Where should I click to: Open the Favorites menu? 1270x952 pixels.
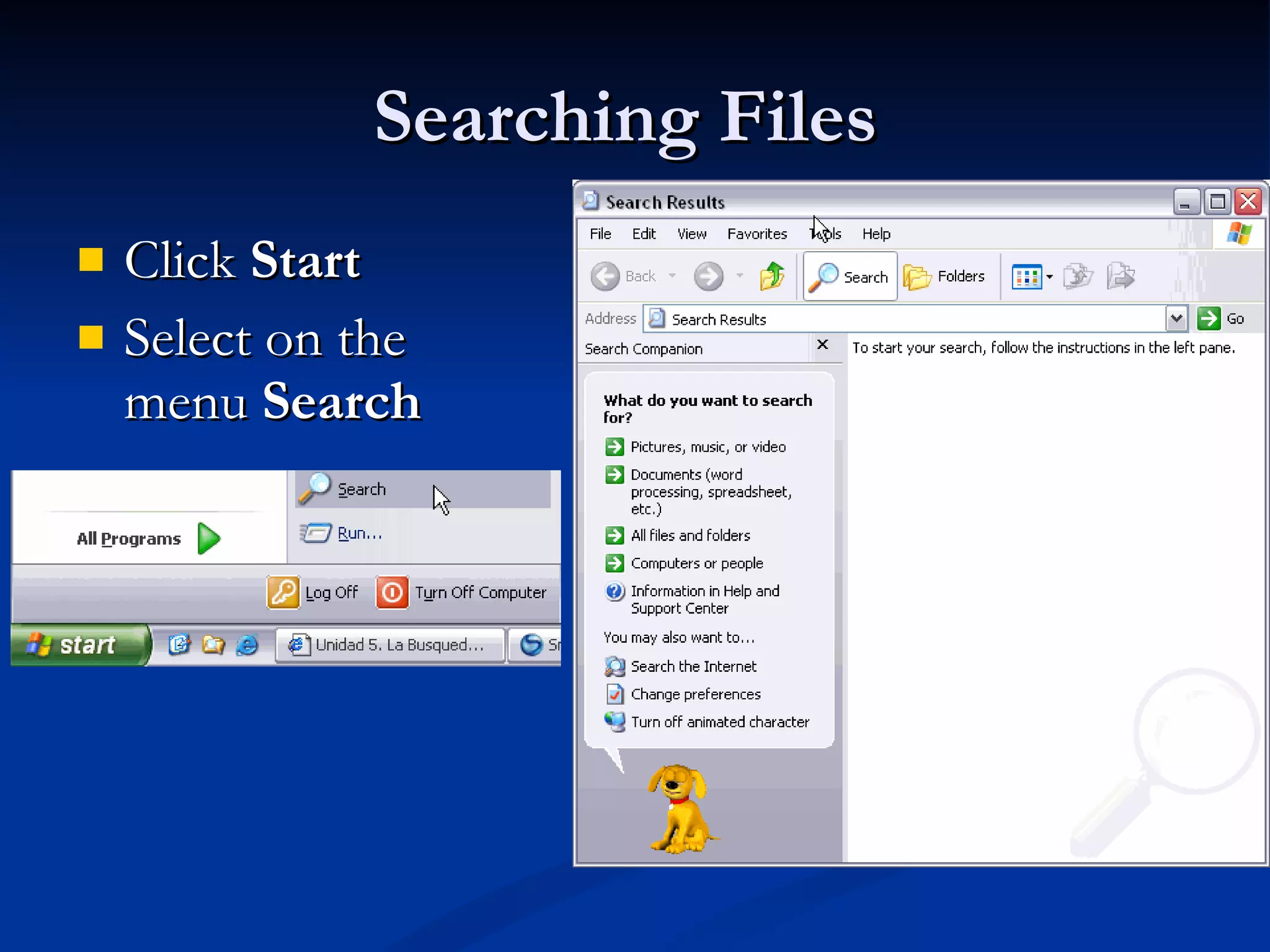[x=757, y=234]
